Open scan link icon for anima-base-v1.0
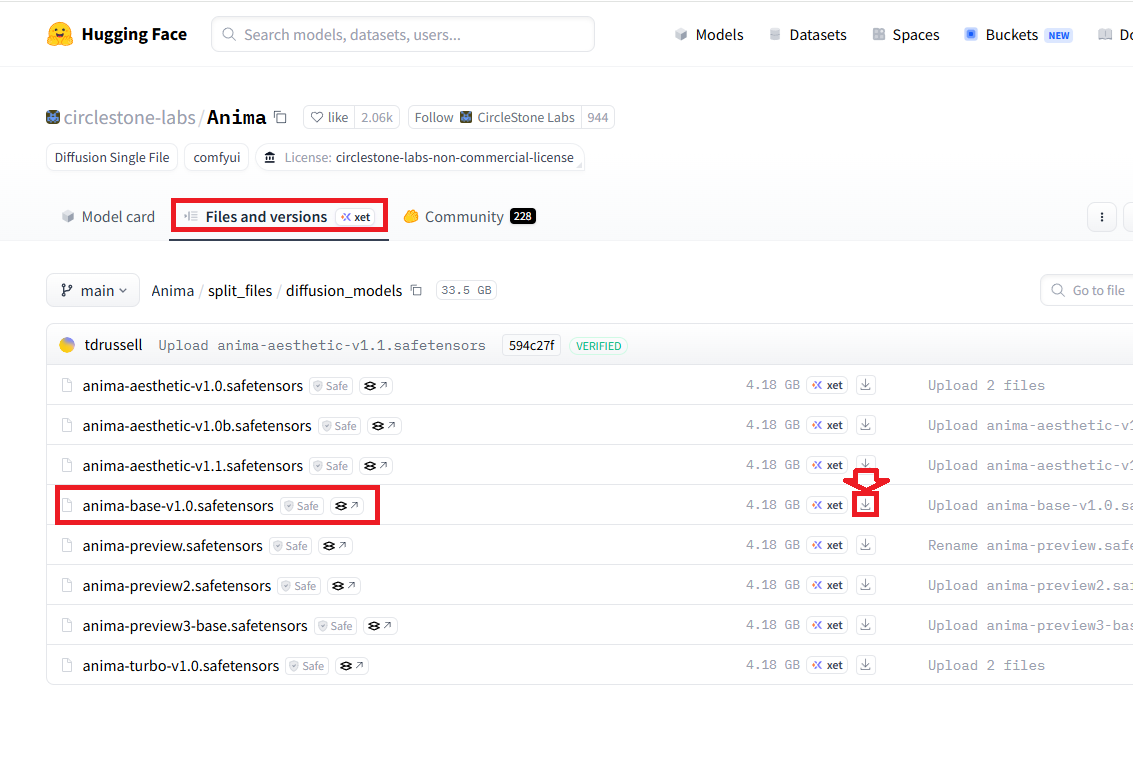Screen dimensions: 1133x759 [347, 505]
